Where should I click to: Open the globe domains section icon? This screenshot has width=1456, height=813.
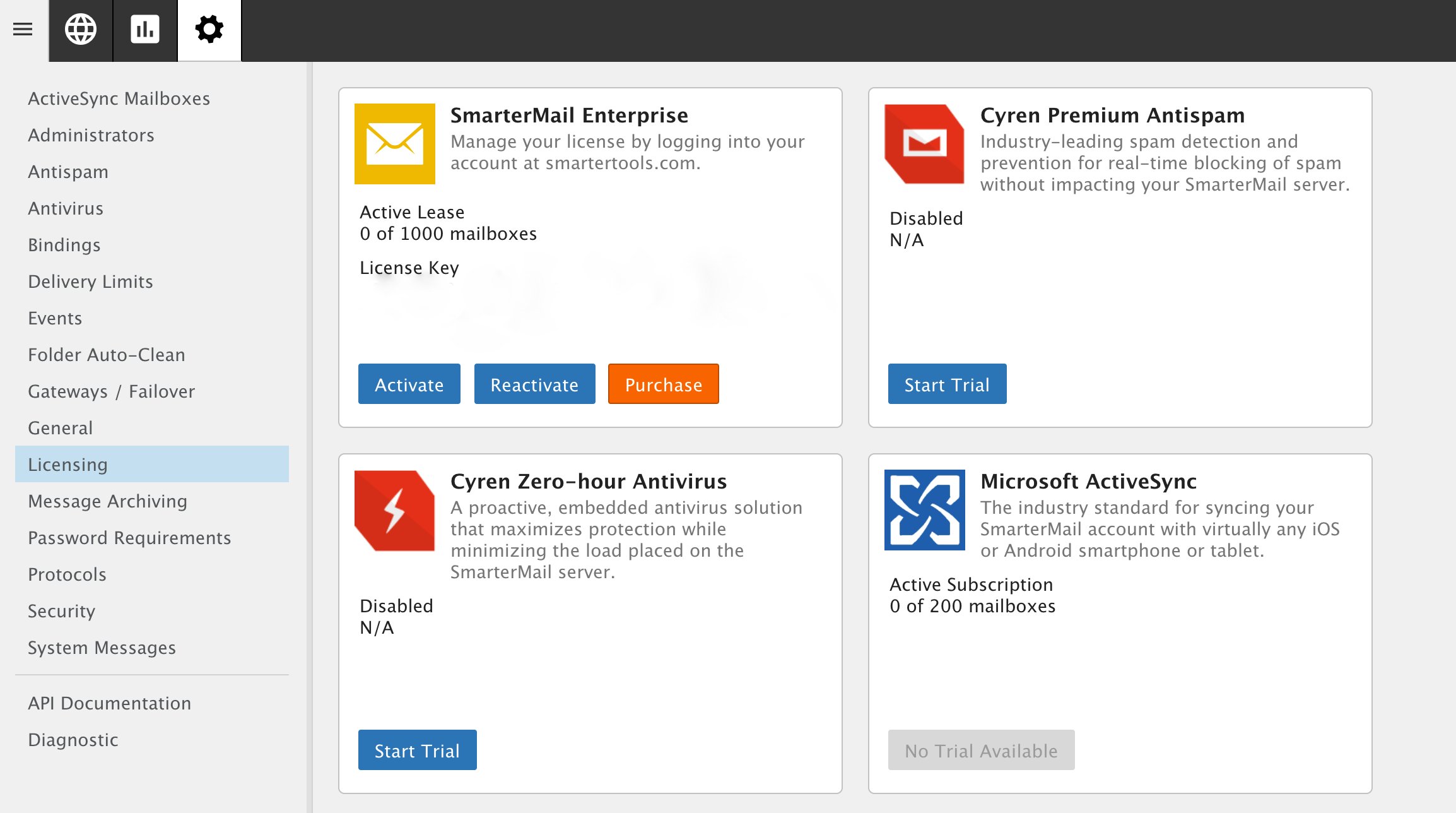81,29
